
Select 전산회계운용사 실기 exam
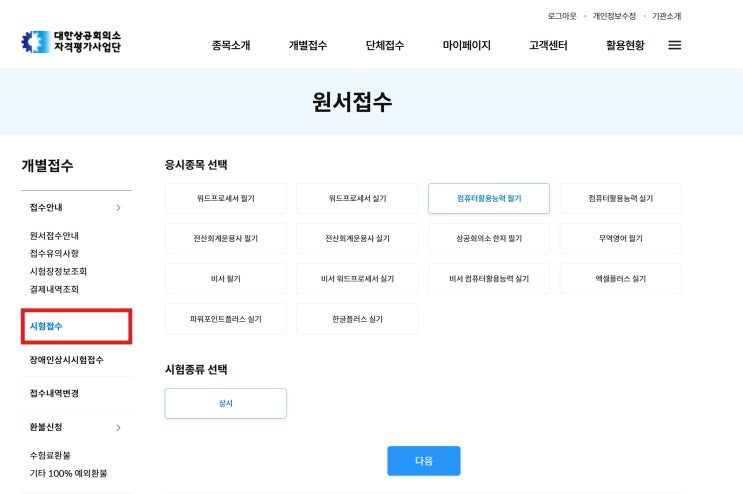pos(357,238)
